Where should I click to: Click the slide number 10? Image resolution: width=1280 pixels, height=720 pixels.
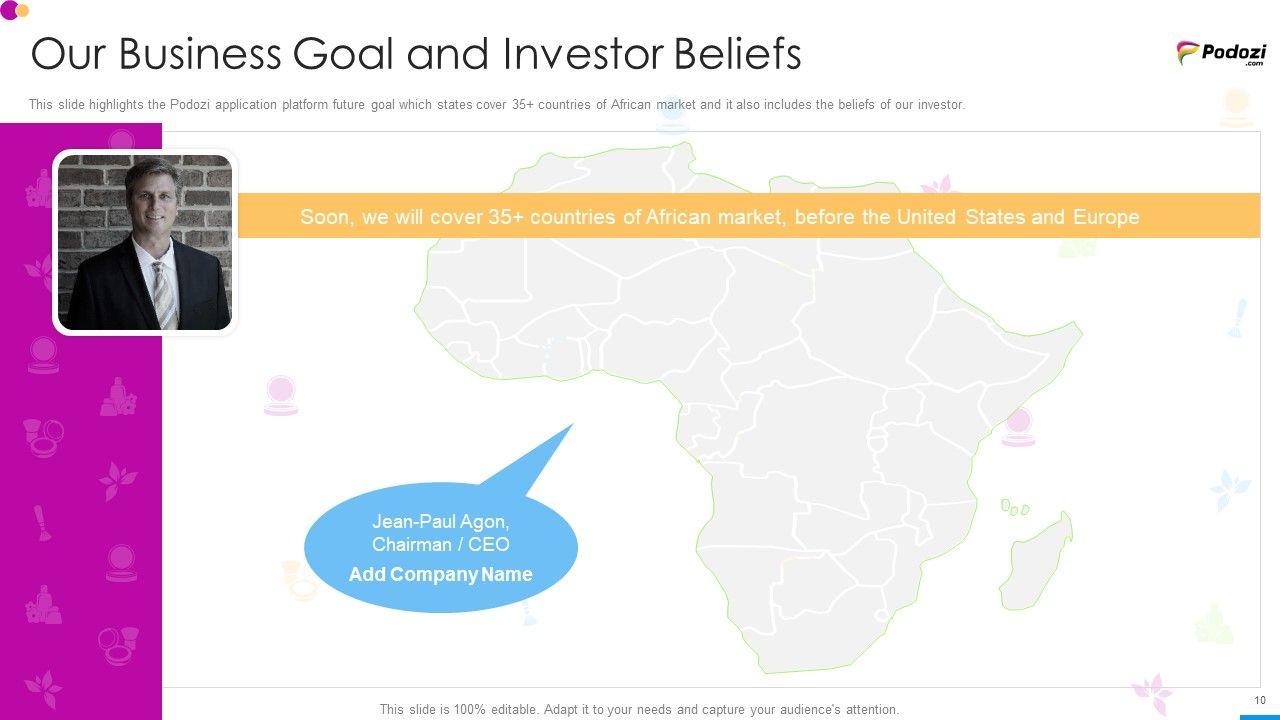(1259, 700)
